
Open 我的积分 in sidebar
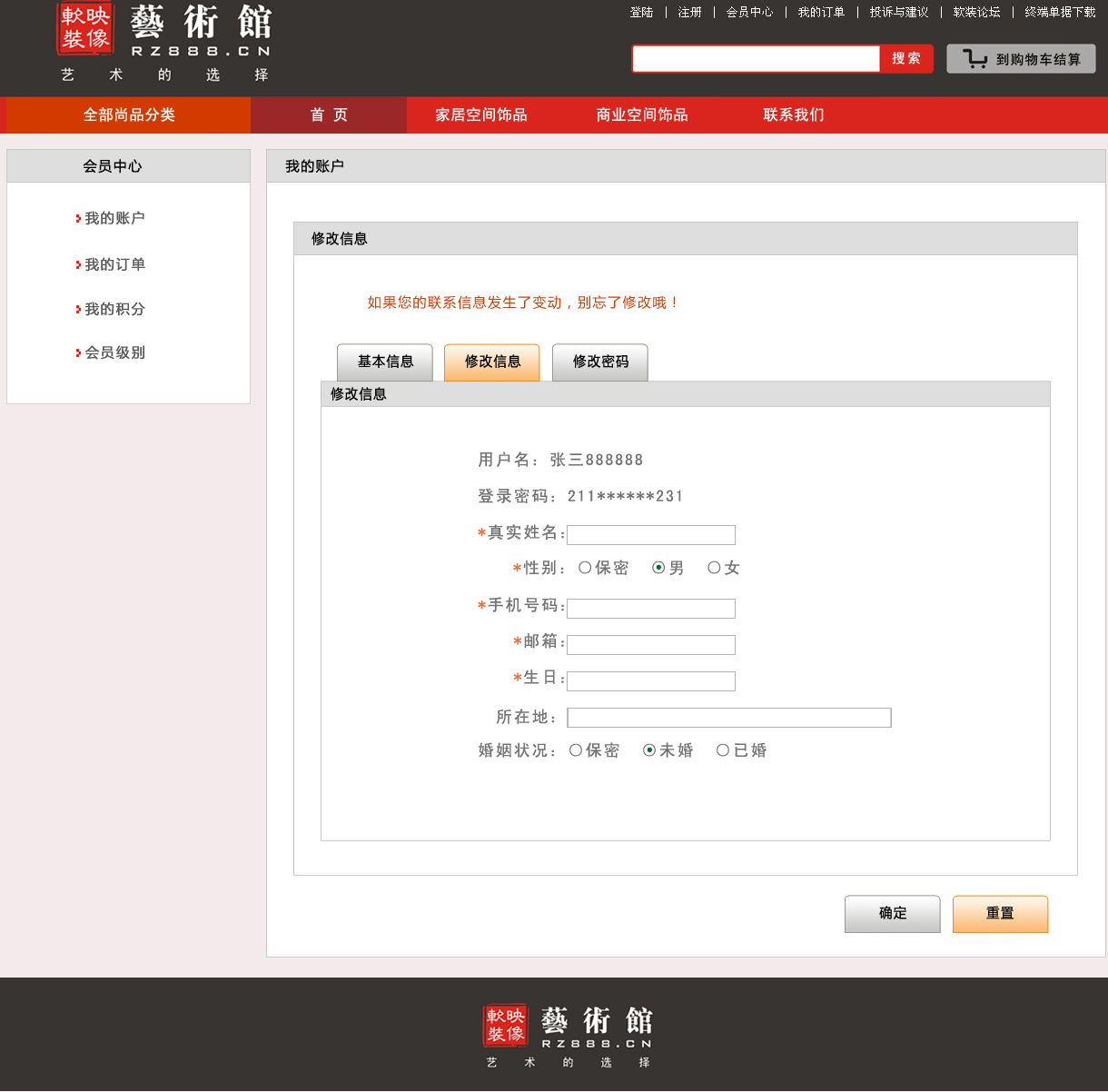(x=114, y=309)
